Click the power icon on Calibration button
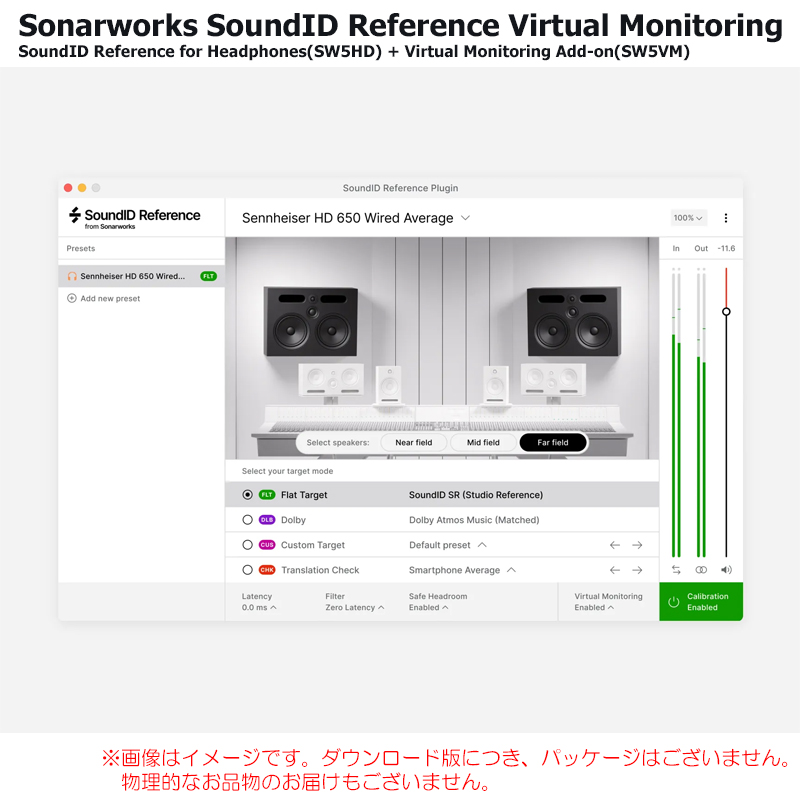The width and height of the screenshot is (800, 800). click(674, 601)
